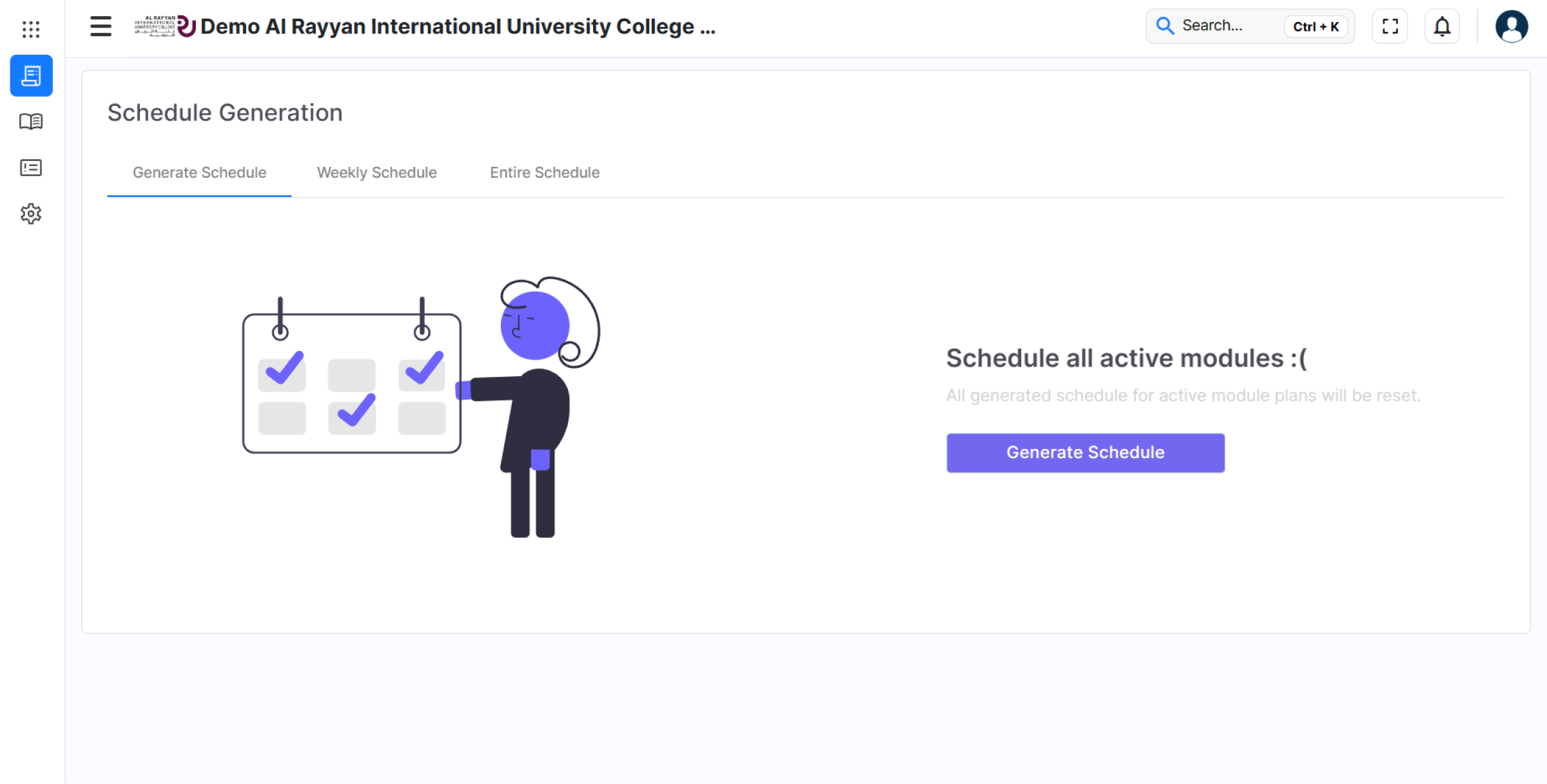The width and height of the screenshot is (1547, 784).
Task: Switch to the Weekly Schedule tab
Action: (376, 173)
